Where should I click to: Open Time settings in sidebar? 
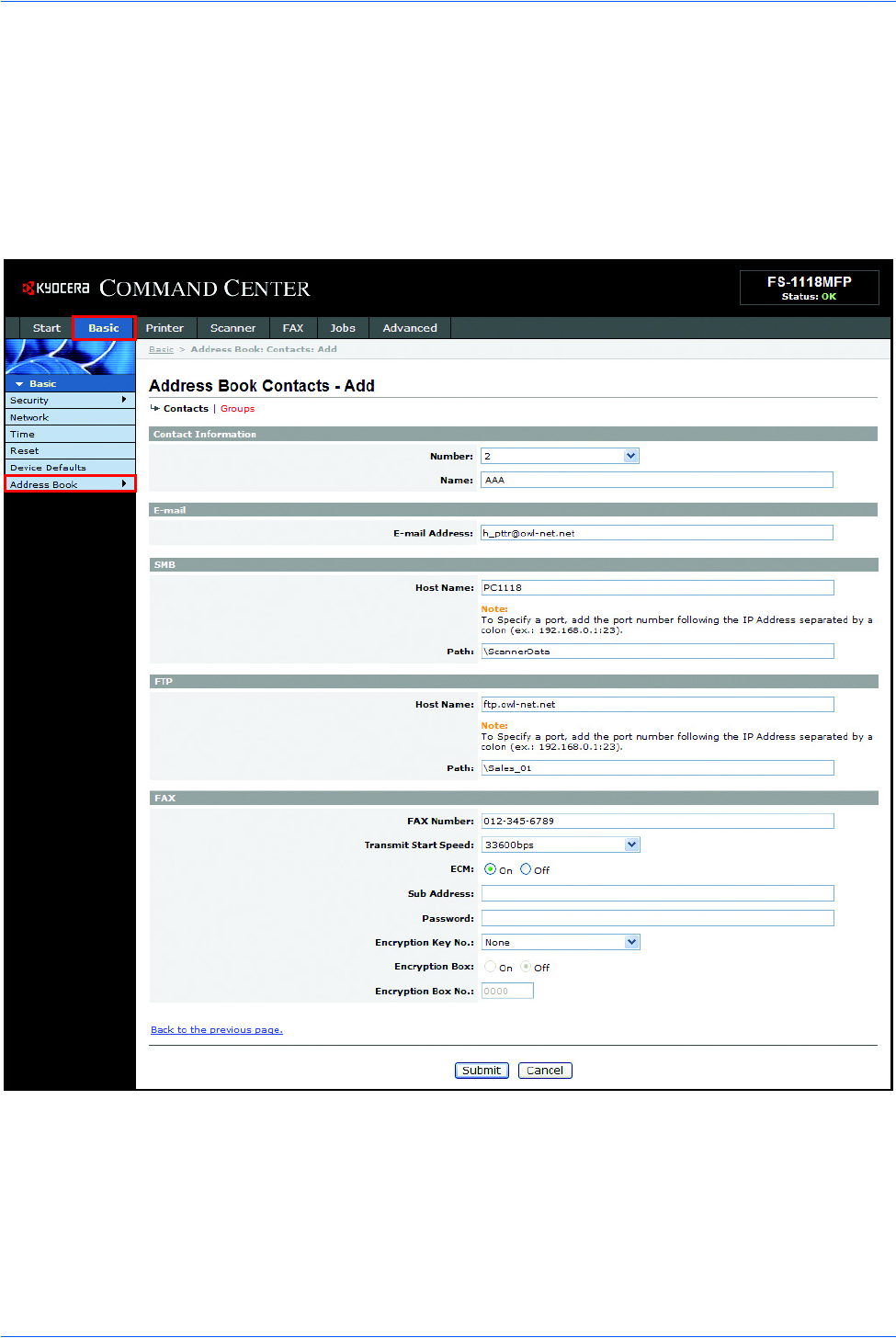point(70,434)
